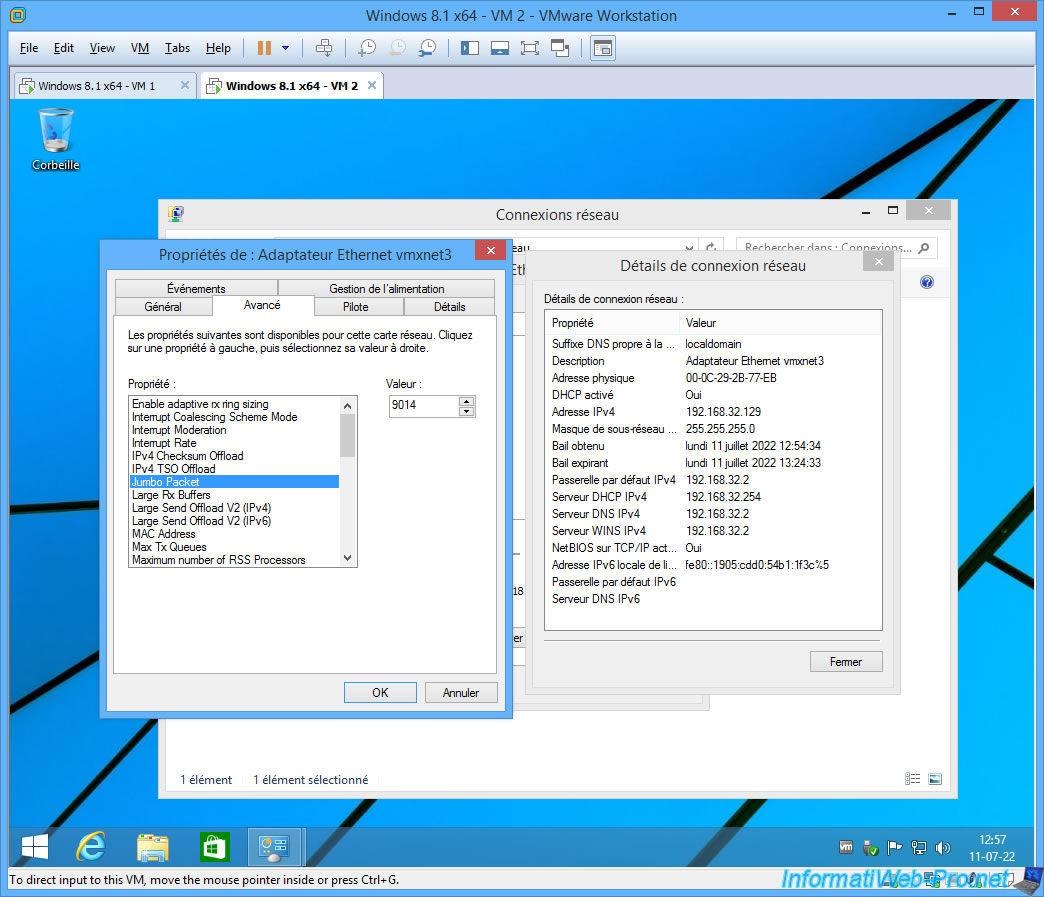Switch Connexions réseau to details list view

coord(912,779)
